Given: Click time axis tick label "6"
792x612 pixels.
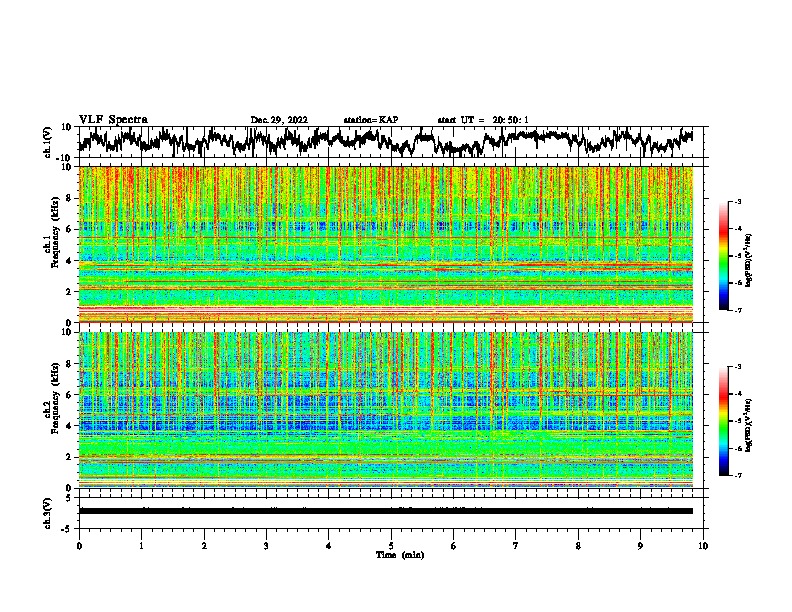Looking at the screenshot, I should coord(454,546).
